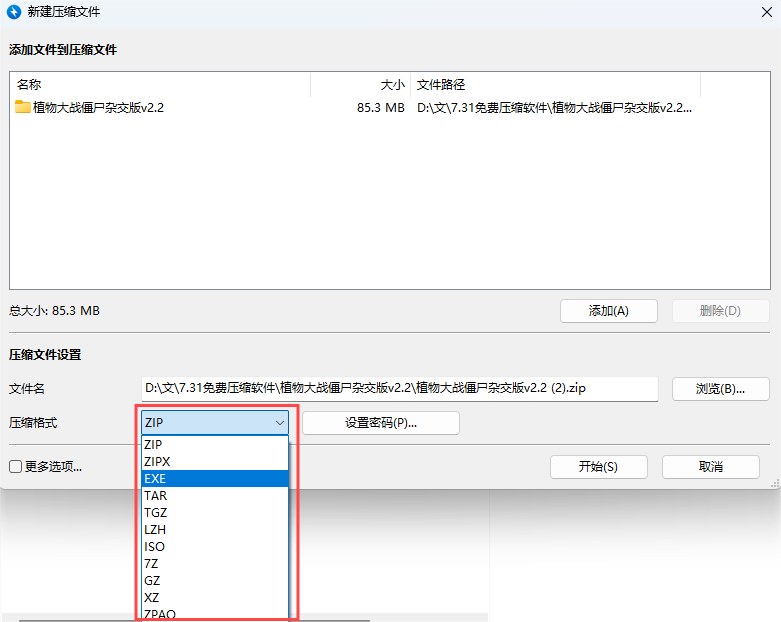Choose ZIP from the format list

tap(215, 444)
